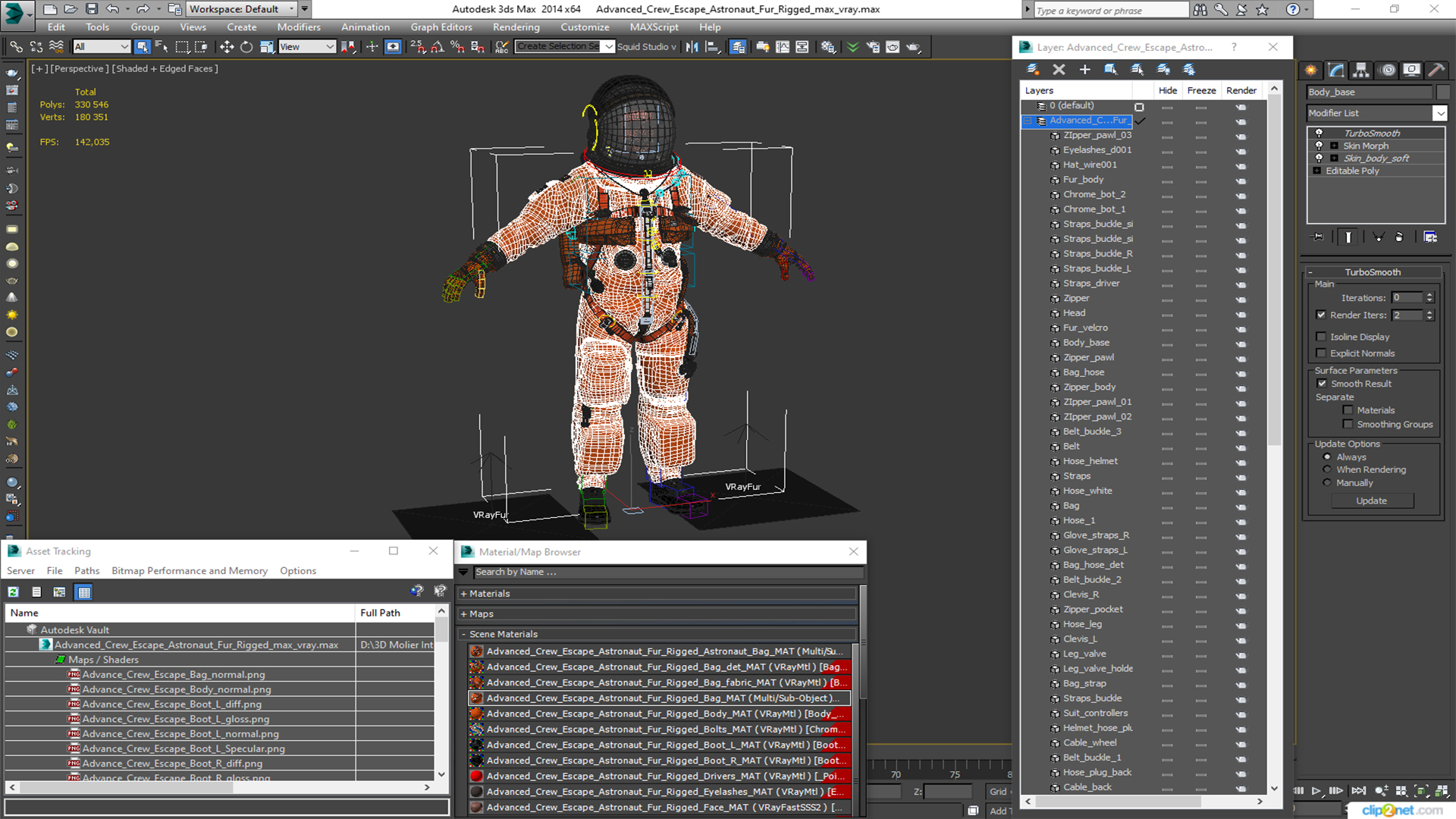1456x819 pixels.
Task: Open the selection filter All dropdown
Action: click(102, 47)
